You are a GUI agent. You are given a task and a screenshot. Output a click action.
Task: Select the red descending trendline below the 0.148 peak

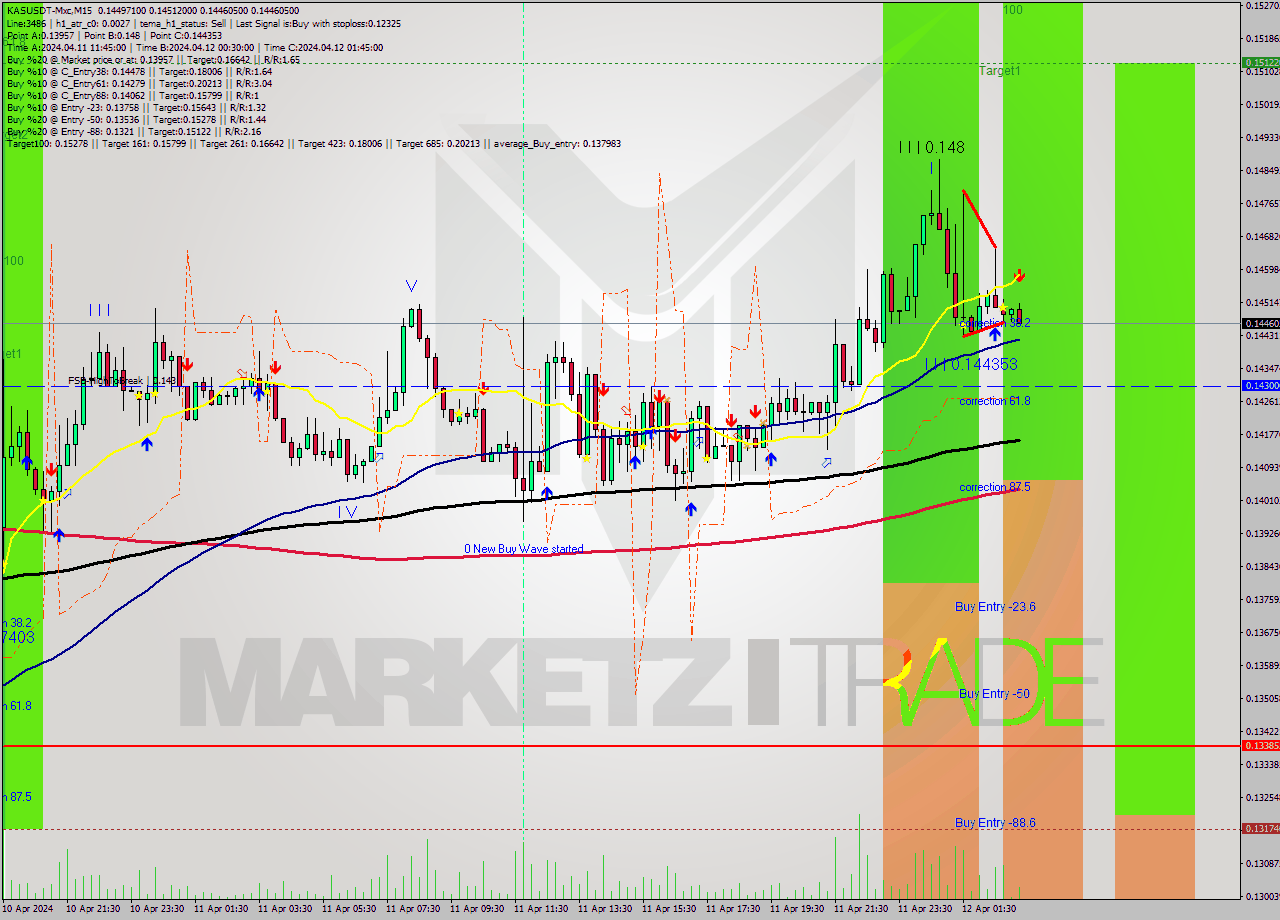pos(979,218)
